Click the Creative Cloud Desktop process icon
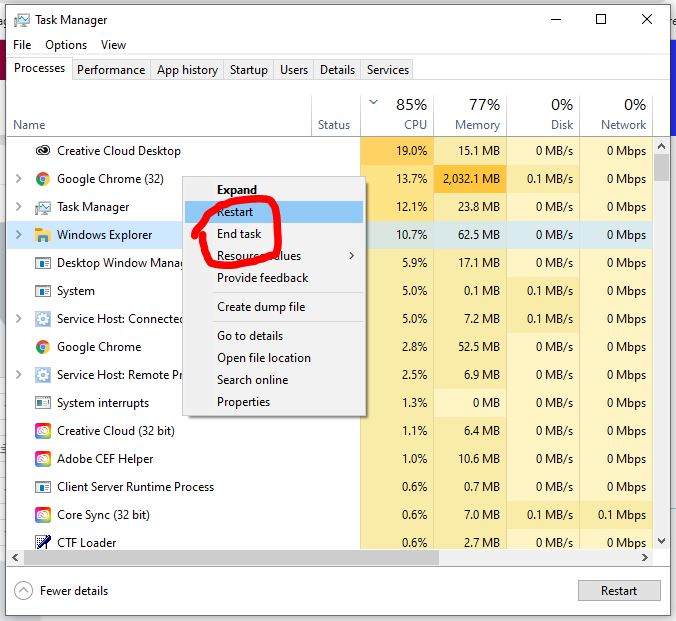 click(x=43, y=151)
